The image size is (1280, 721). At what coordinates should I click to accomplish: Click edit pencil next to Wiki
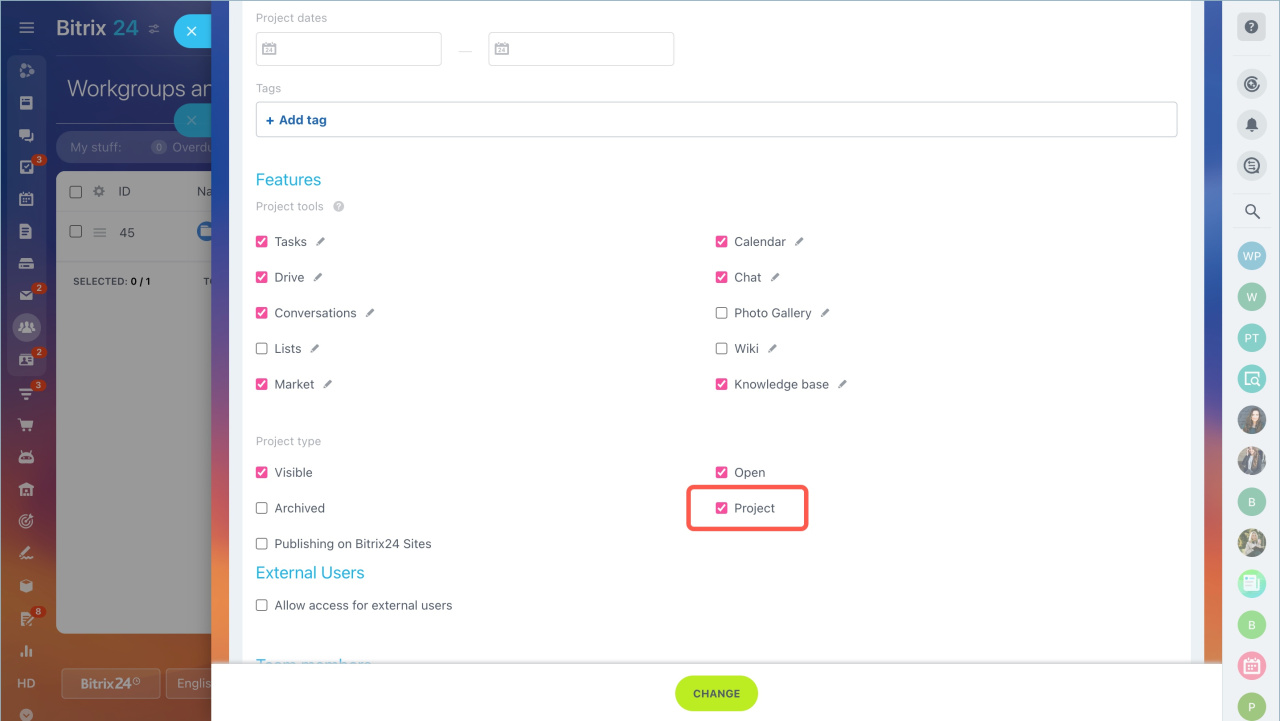tap(772, 349)
